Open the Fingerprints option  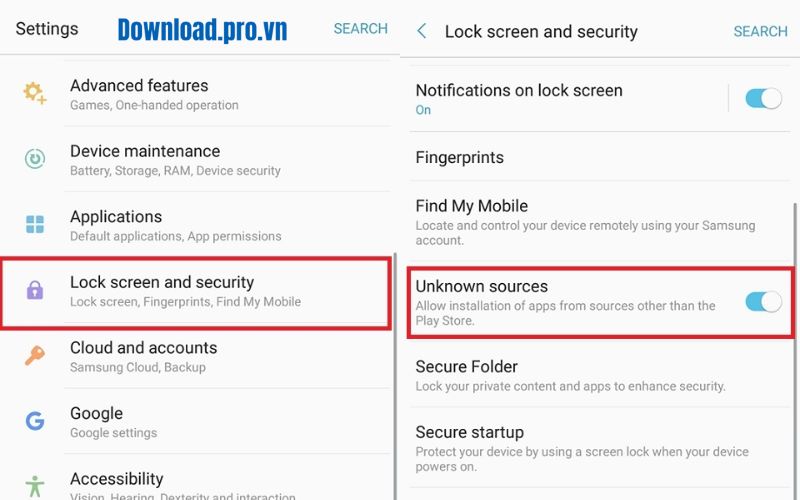[x=460, y=157]
